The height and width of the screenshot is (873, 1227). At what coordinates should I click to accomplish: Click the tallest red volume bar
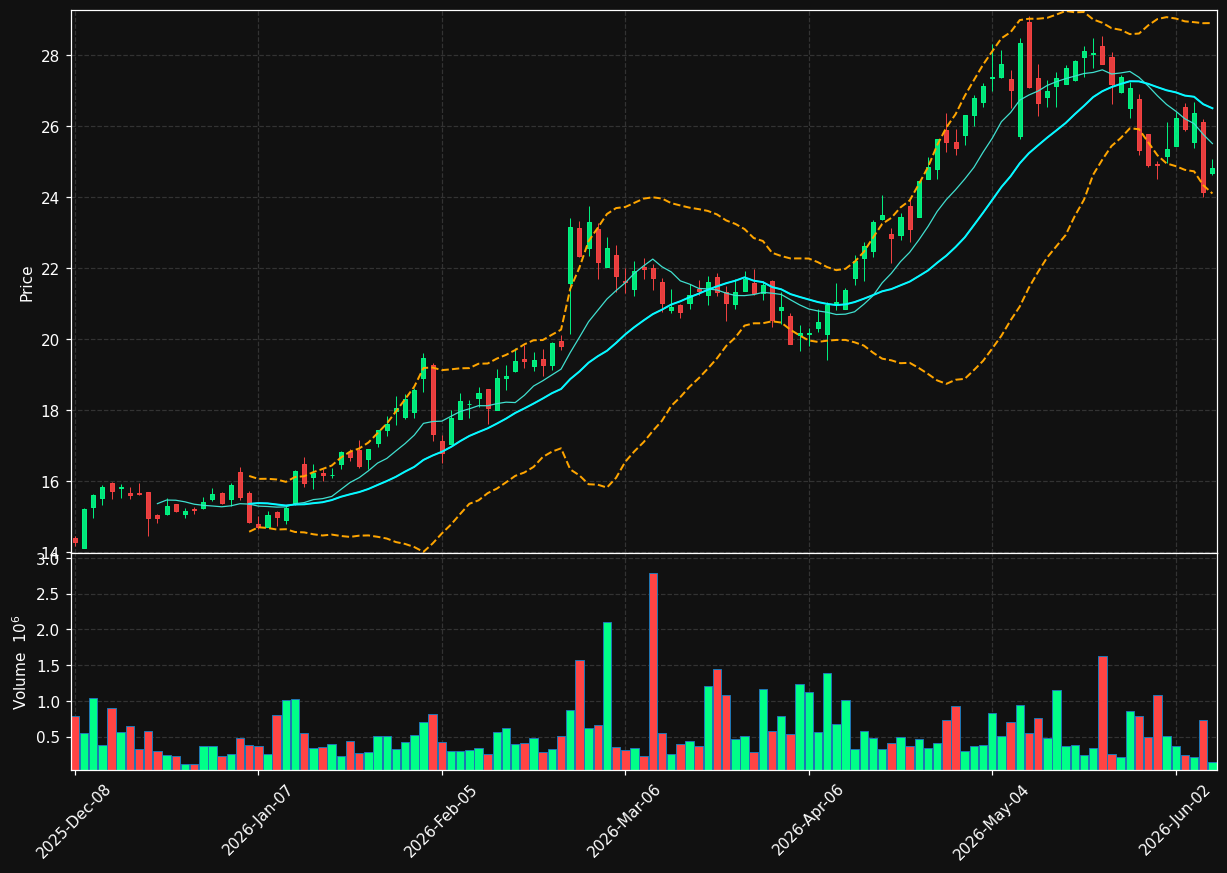coord(653,671)
